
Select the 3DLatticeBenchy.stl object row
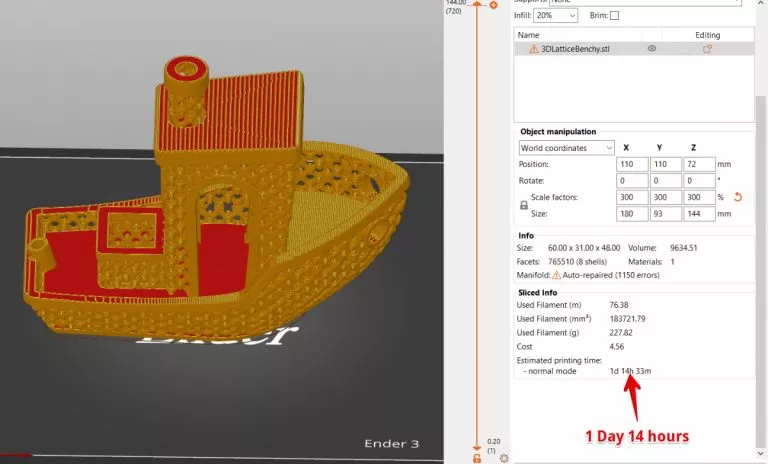(634, 49)
